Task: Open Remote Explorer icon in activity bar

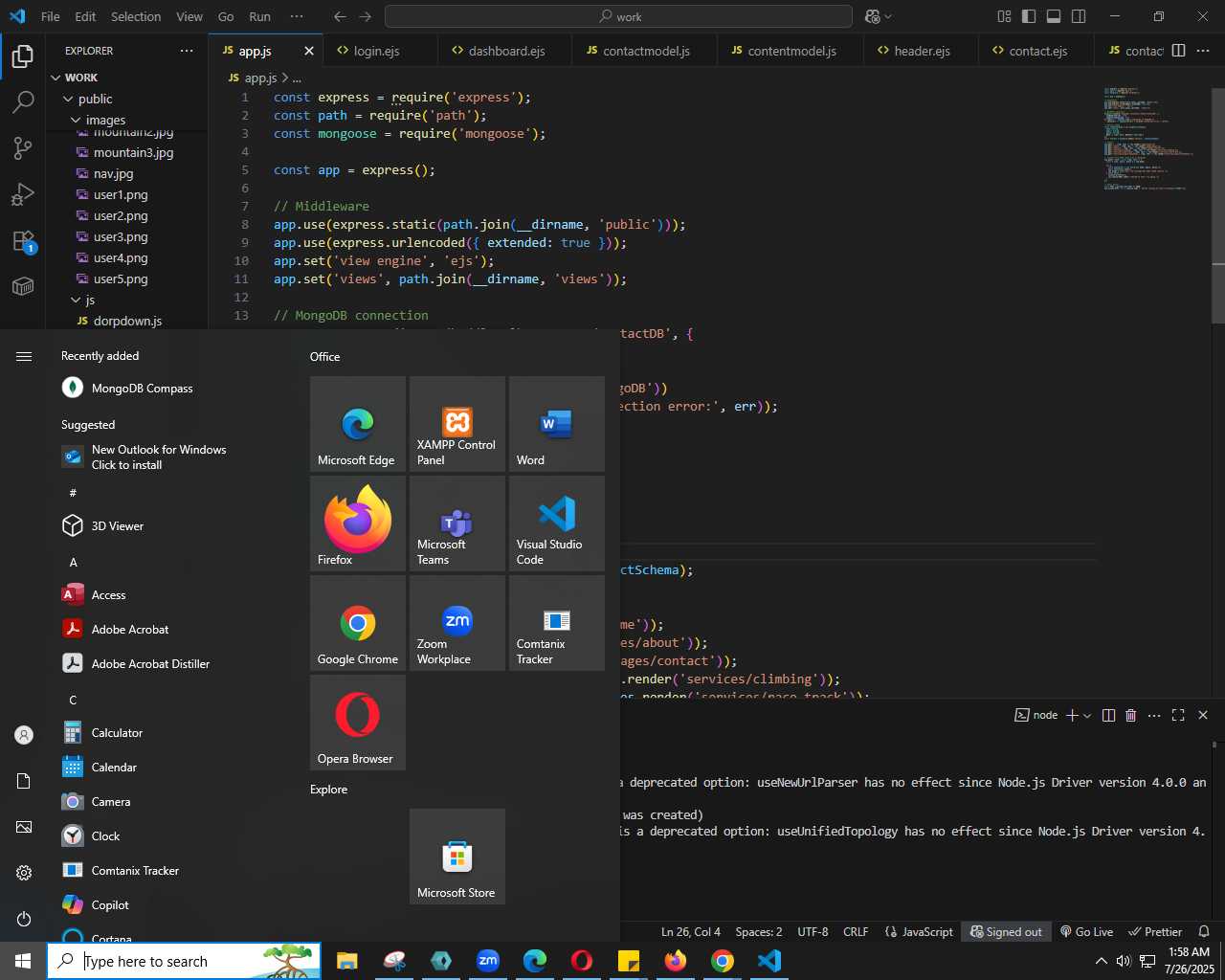Action: 23,286
